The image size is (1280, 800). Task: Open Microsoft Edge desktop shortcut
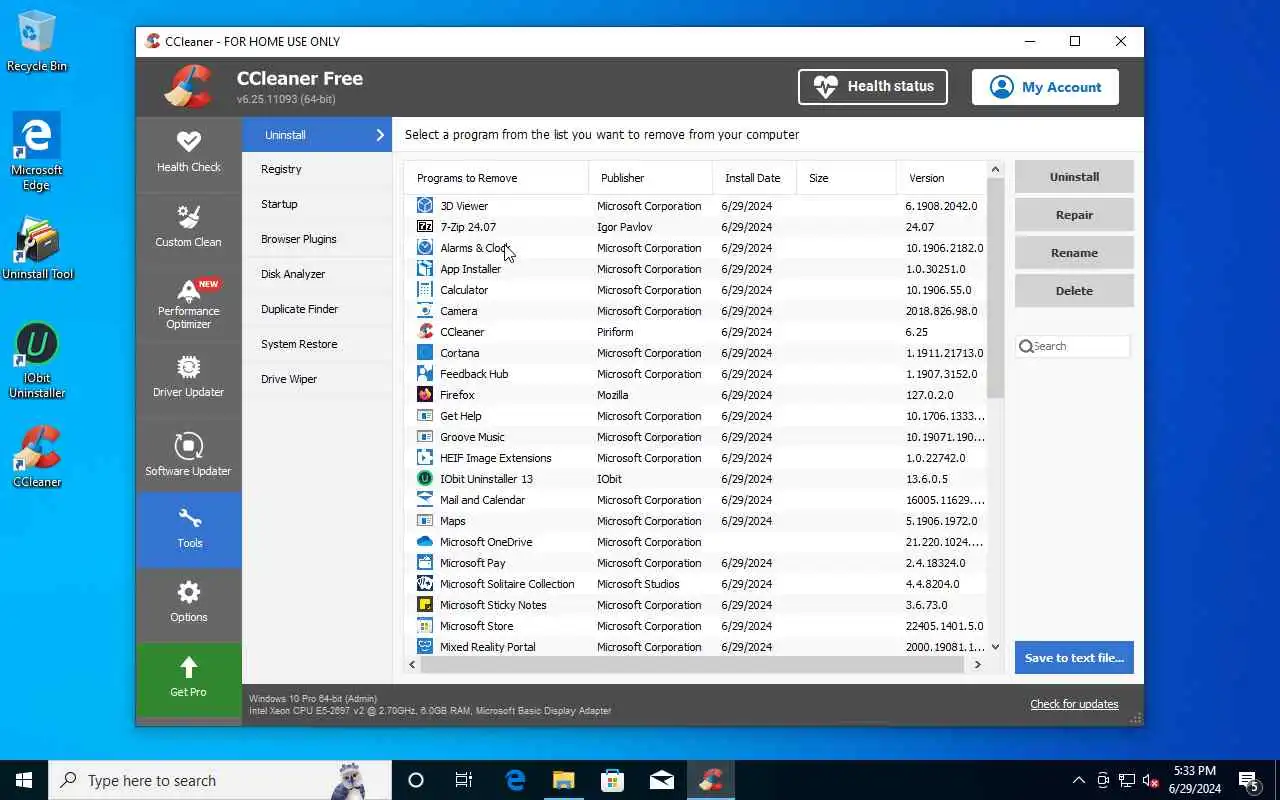pyautogui.click(x=37, y=151)
